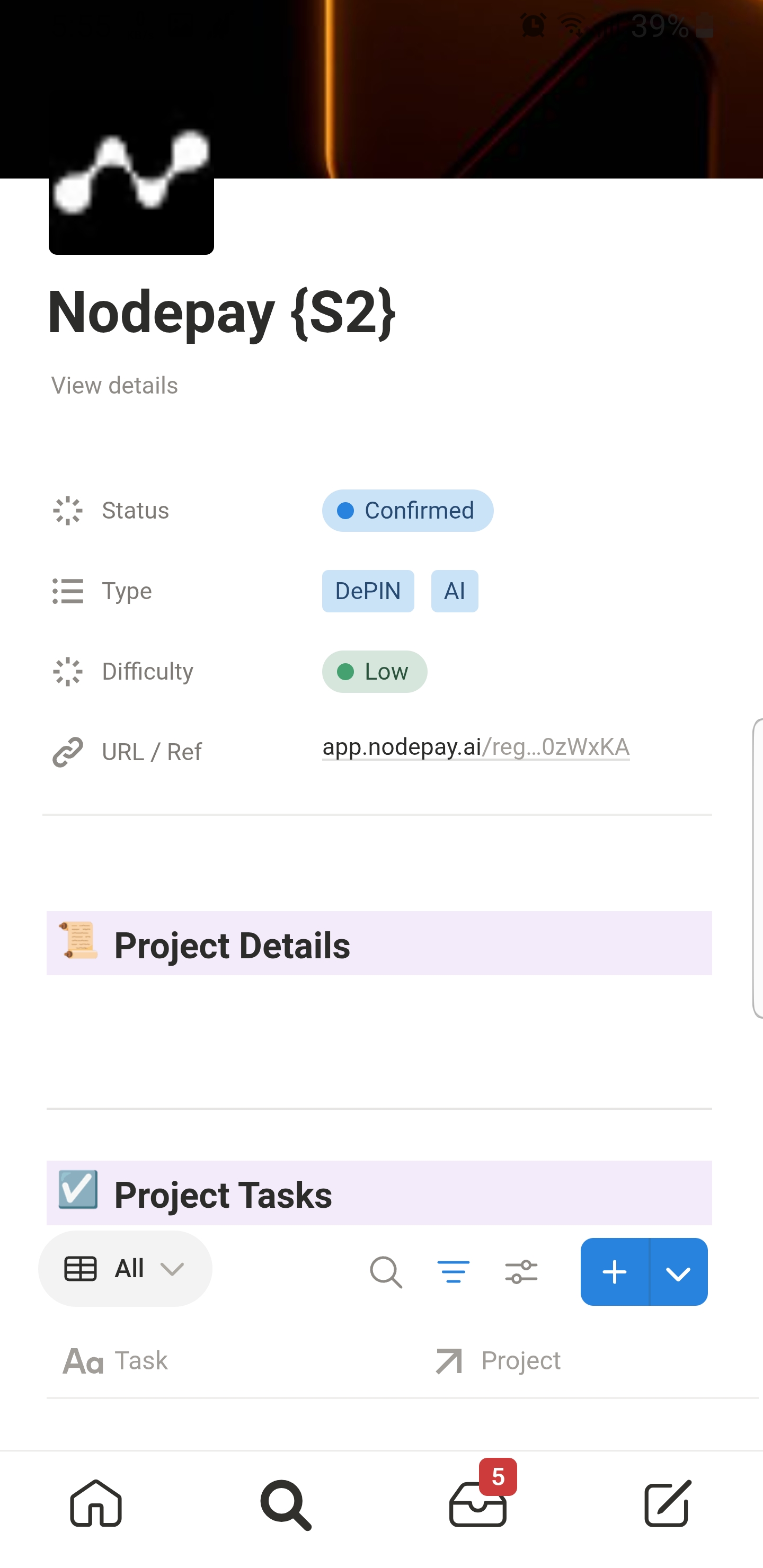This screenshot has height=1568, width=763.
Task: Open database view settings sliders icon
Action: 521,1272
